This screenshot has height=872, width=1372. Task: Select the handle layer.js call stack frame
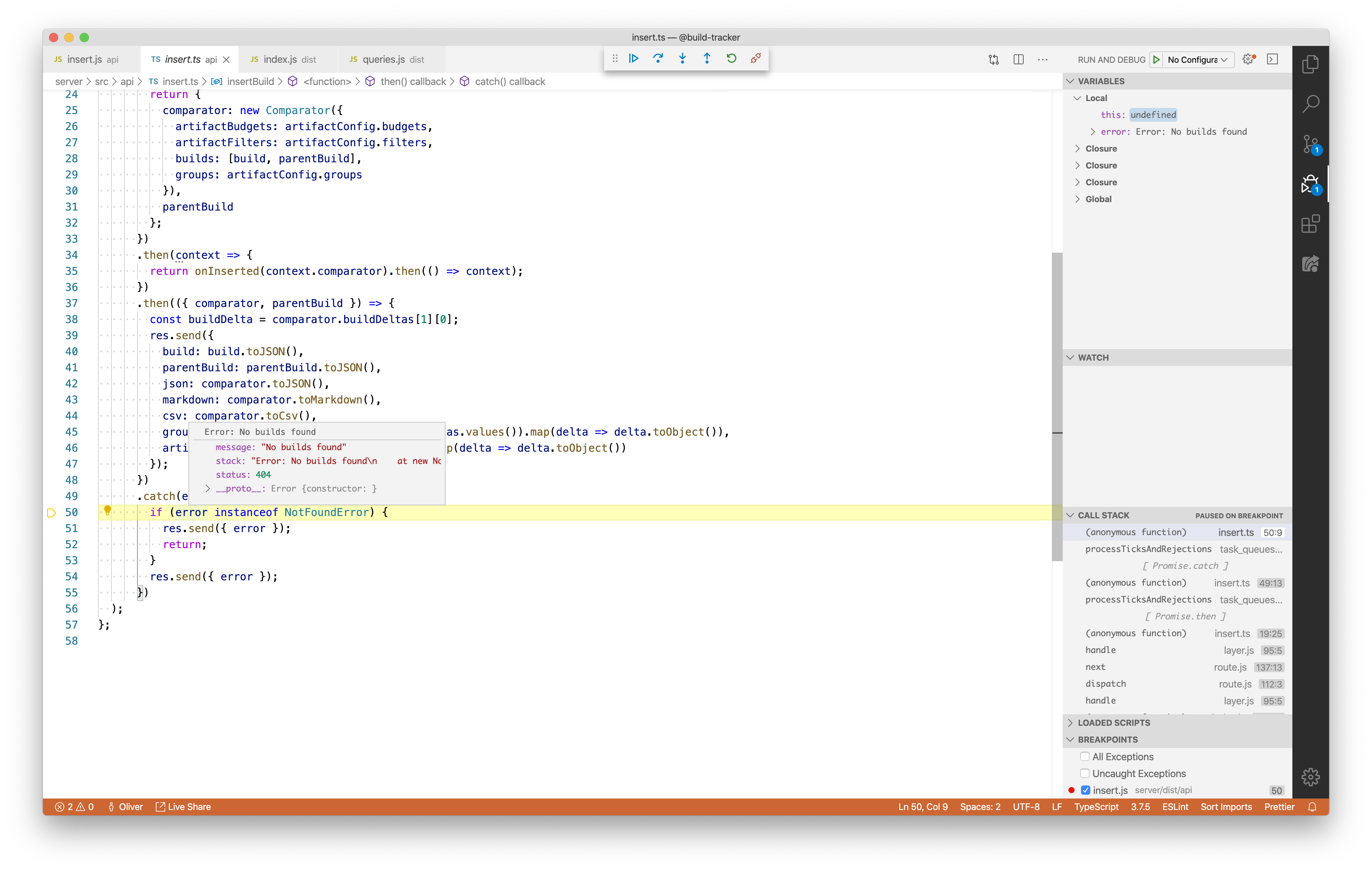1101,650
